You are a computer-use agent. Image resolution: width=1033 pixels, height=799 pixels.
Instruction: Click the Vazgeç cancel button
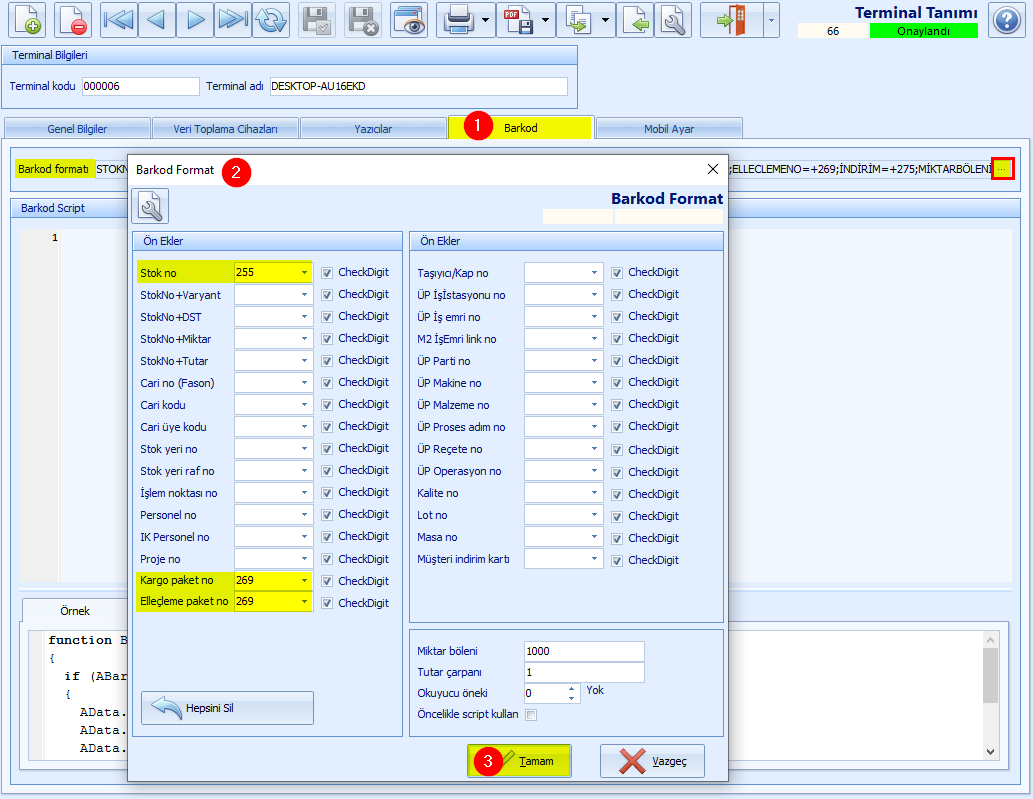tap(652, 761)
